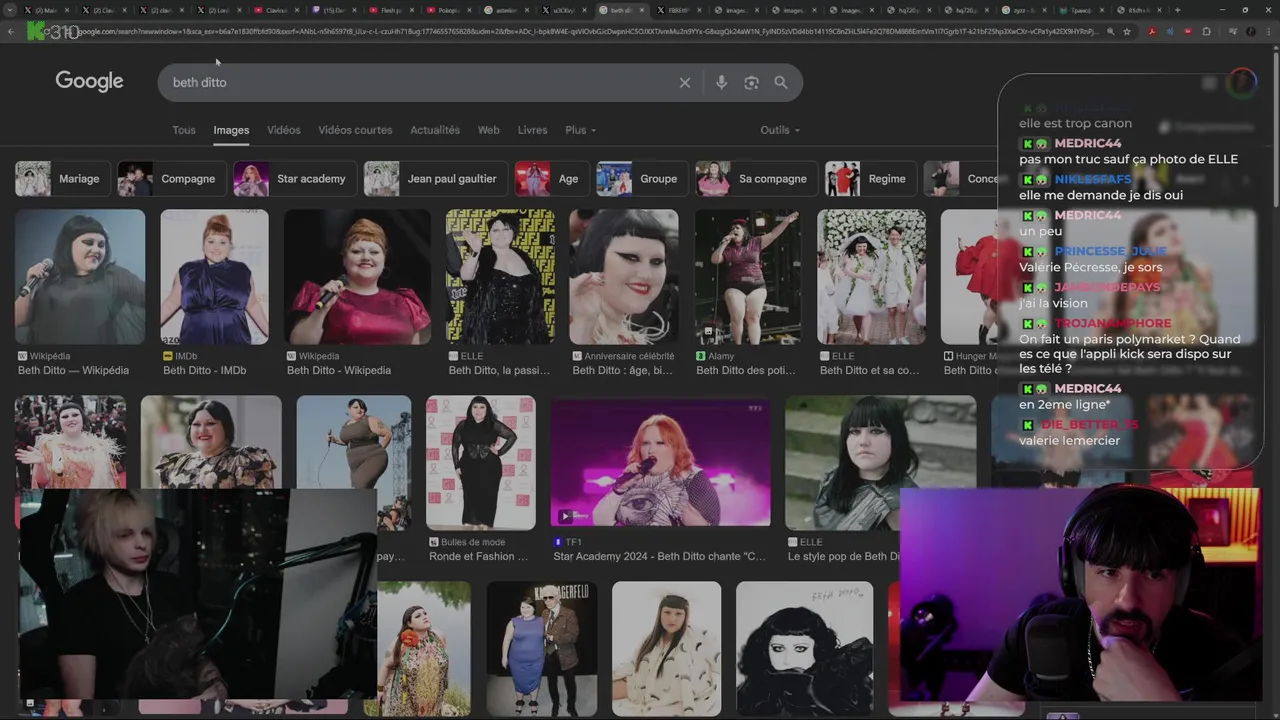Viewport: 1280px width, 720px height.
Task: Filter images by 'Sa compagne' chip
Action: click(756, 179)
